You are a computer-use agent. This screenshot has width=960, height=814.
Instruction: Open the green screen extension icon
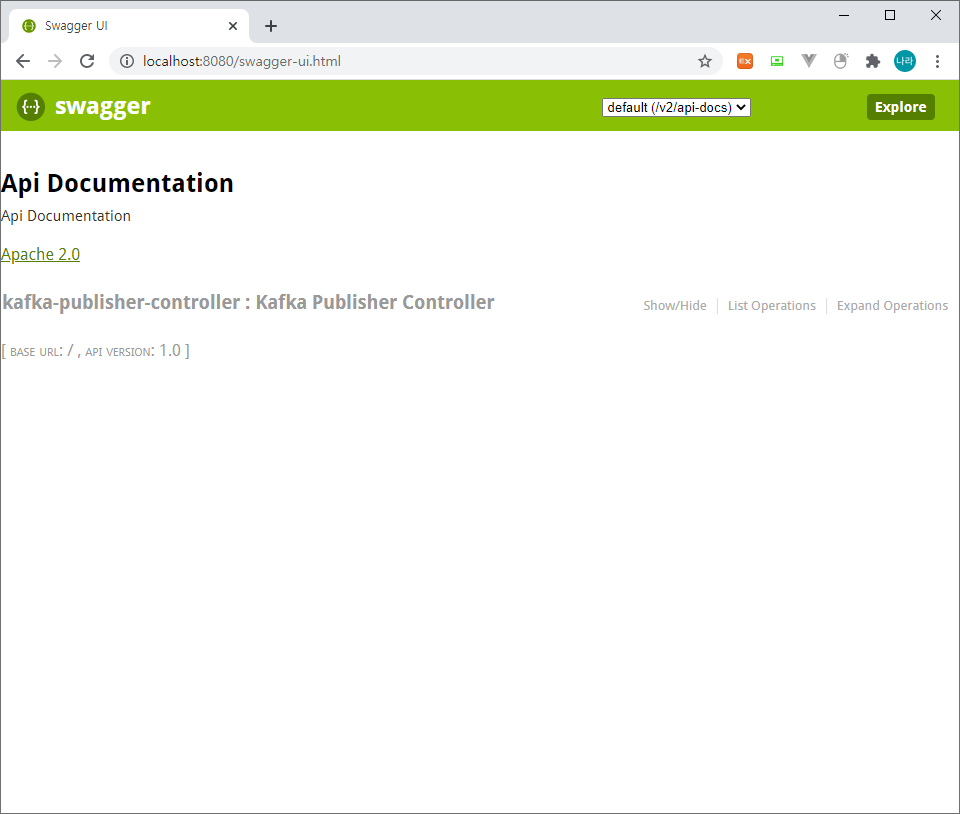[x=777, y=61]
